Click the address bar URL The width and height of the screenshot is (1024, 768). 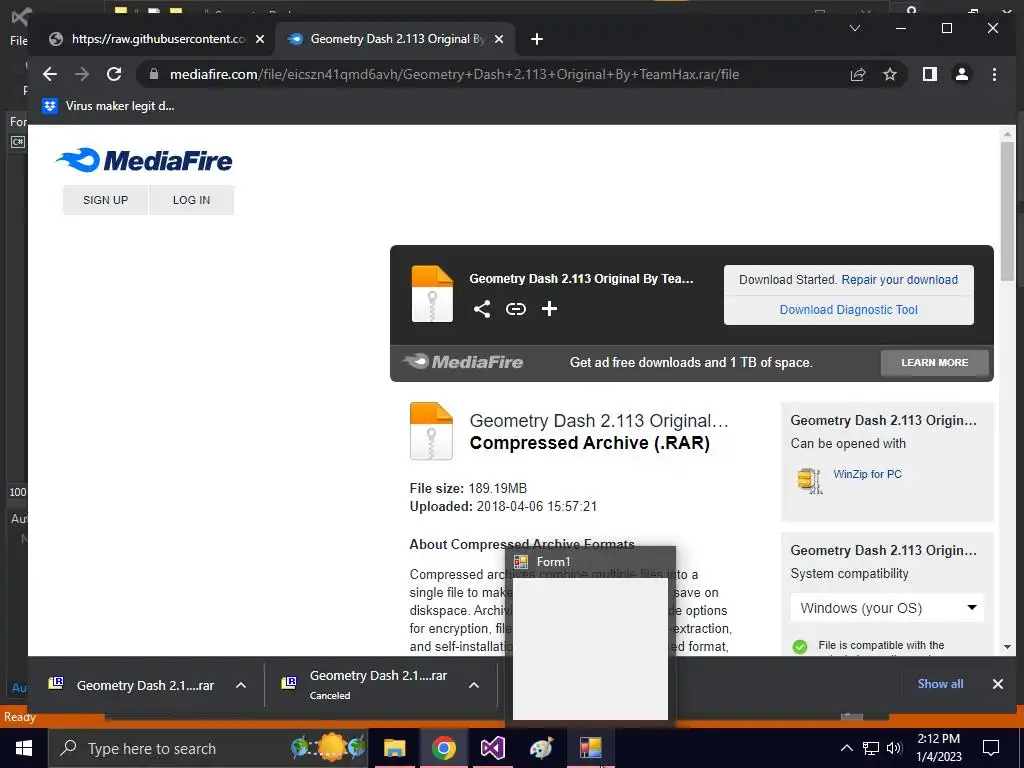(x=455, y=74)
